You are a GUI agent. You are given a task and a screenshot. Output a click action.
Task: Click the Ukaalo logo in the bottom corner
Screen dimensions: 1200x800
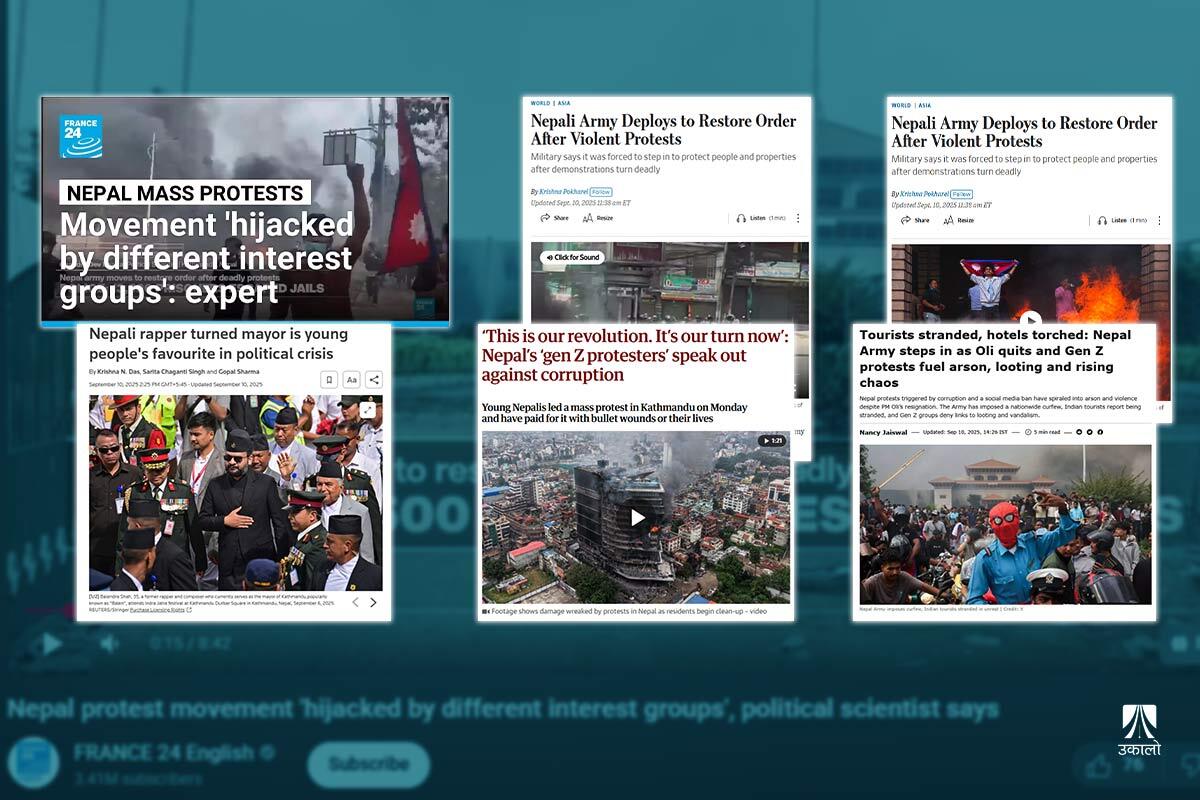[x=1141, y=730]
